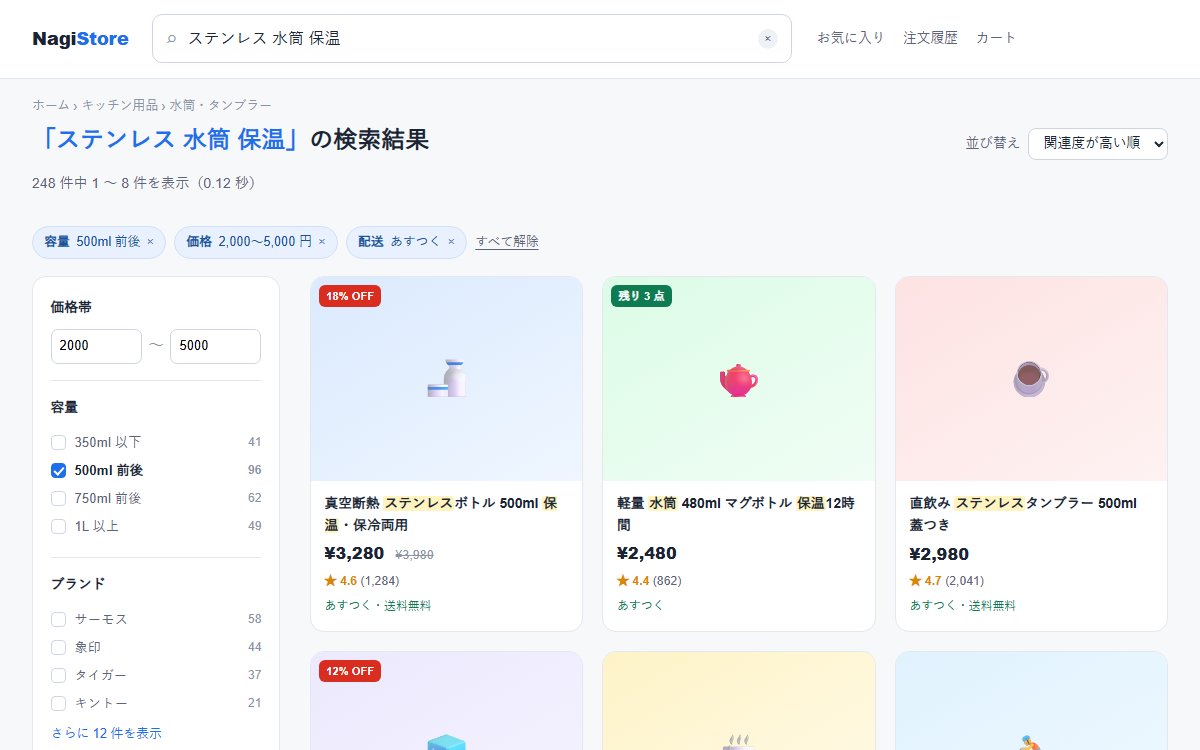
Task: Click the price ¥3,280
Action: pos(354,554)
